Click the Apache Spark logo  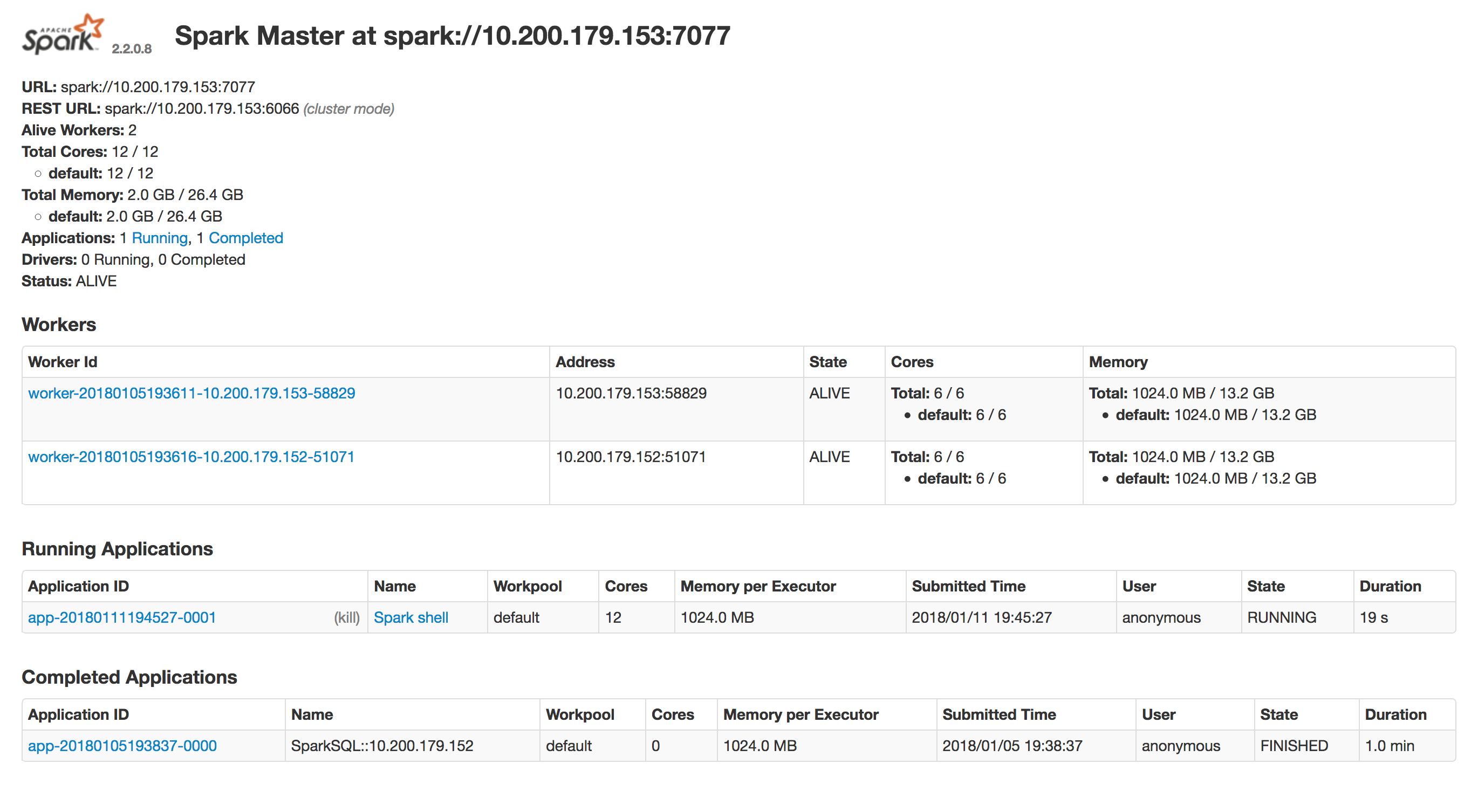[62, 35]
